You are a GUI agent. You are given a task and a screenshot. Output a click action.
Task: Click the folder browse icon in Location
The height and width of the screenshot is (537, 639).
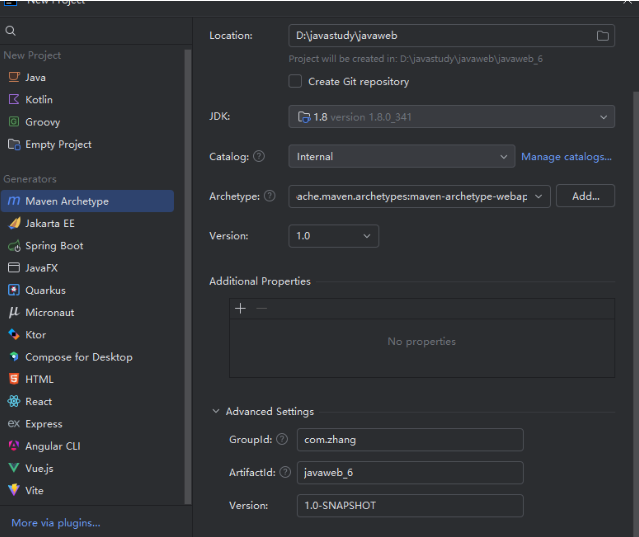602,36
